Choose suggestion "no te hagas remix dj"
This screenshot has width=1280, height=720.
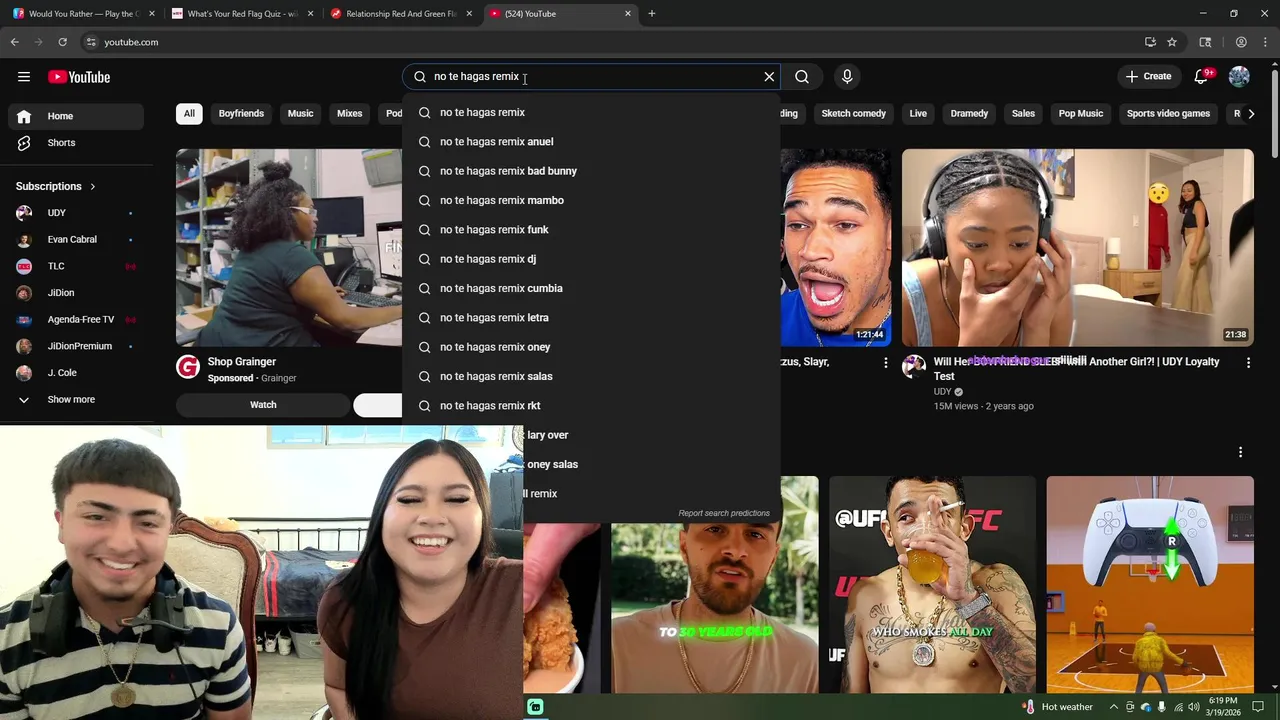coord(591,259)
